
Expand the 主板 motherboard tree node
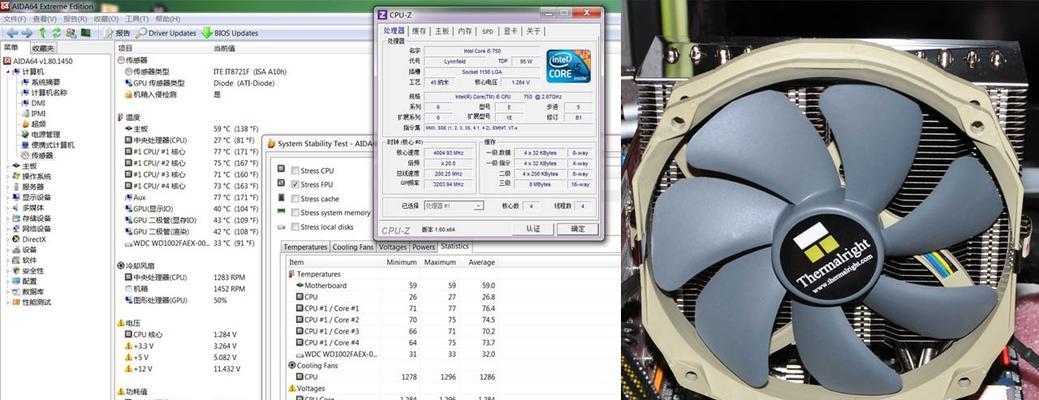click(x=7, y=166)
